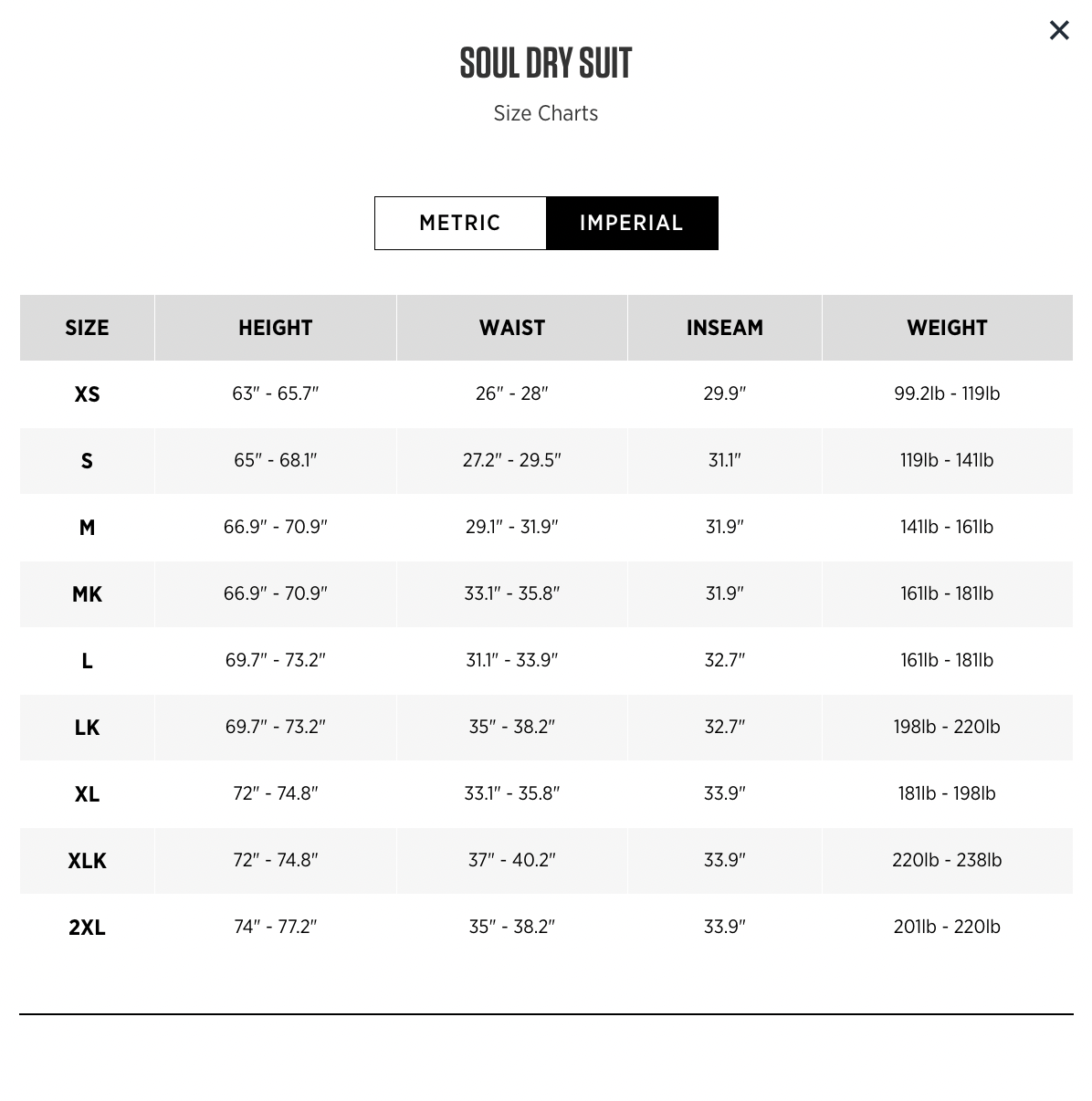Select the S size row label
Screen dimensions: 1092x1101
click(x=87, y=461)
